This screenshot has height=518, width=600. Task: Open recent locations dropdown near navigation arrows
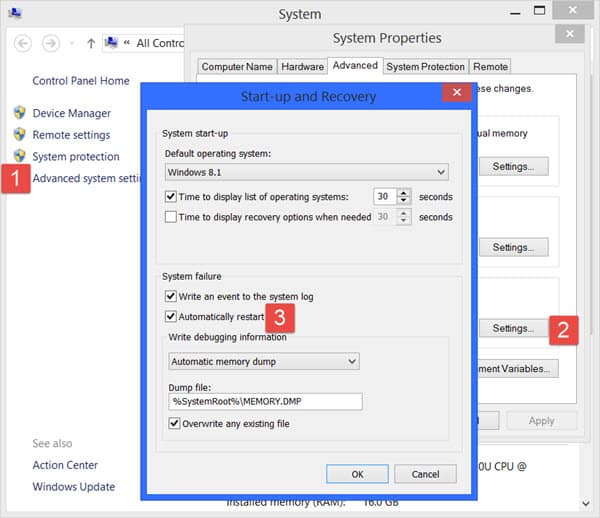click(72, 43)
